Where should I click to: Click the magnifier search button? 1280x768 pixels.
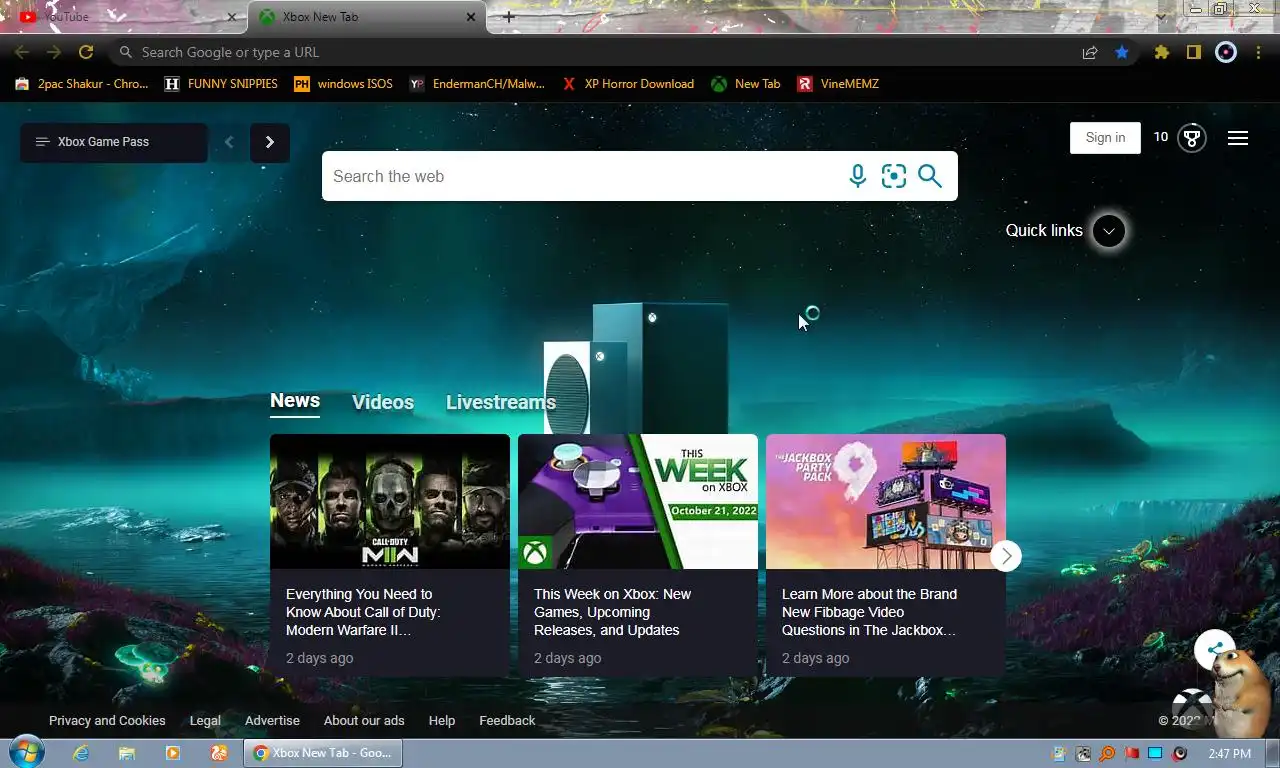pyautogui.click(x=930, y=176)
